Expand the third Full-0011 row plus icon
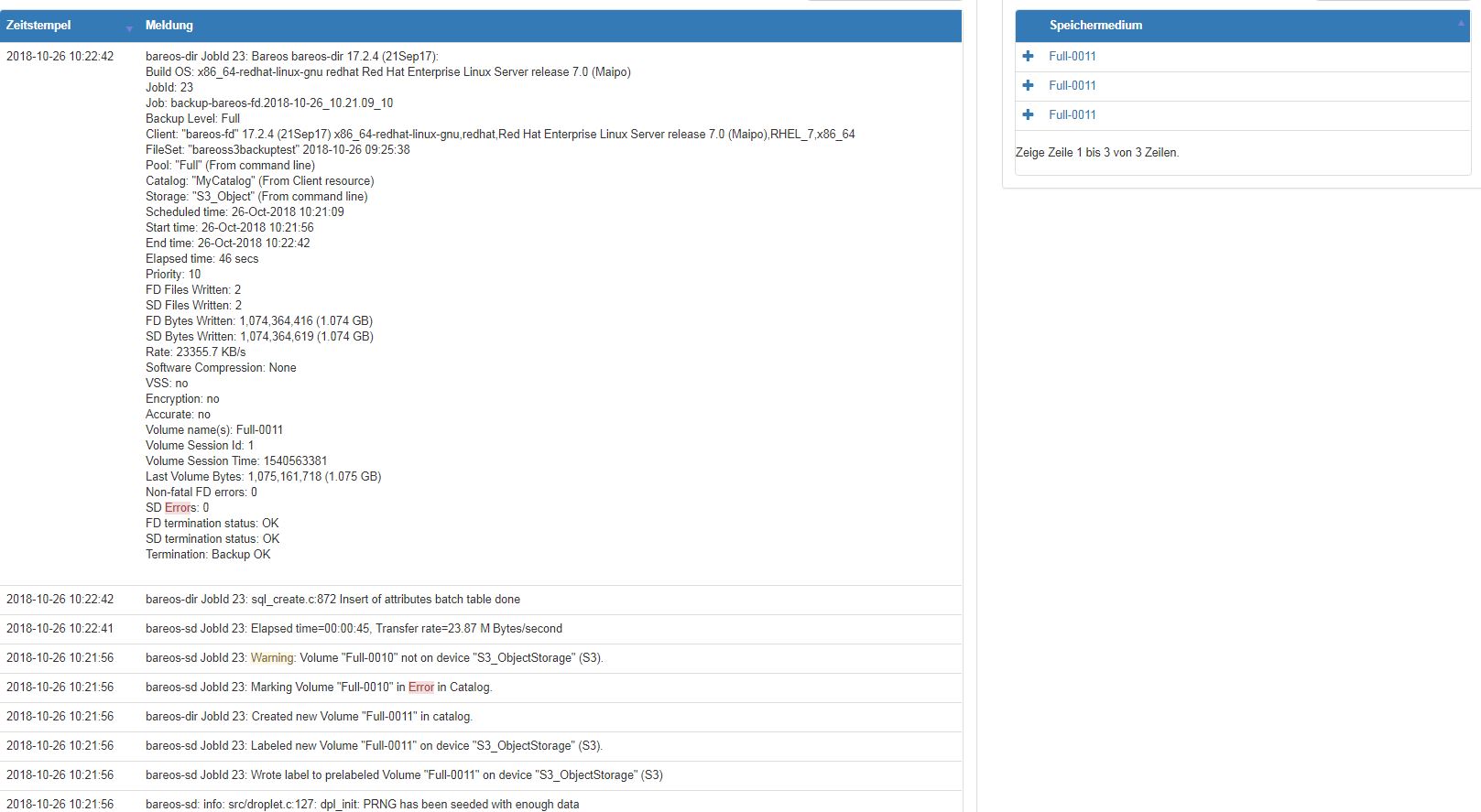Screen dimensions: 1481x812 (x=1028, y=114)
